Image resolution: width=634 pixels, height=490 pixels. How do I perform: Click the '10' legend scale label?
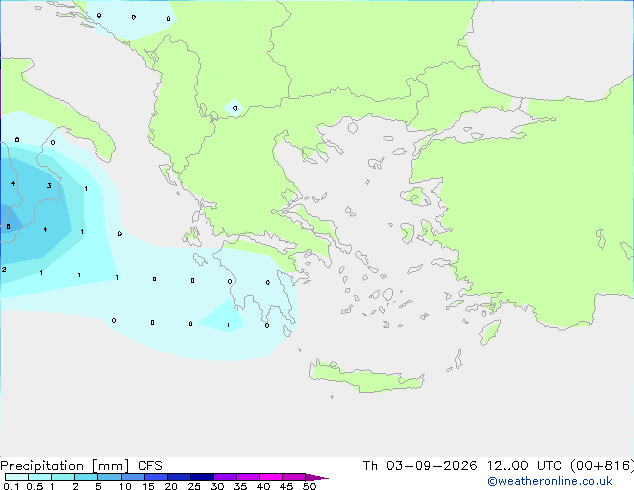[125, 486]
